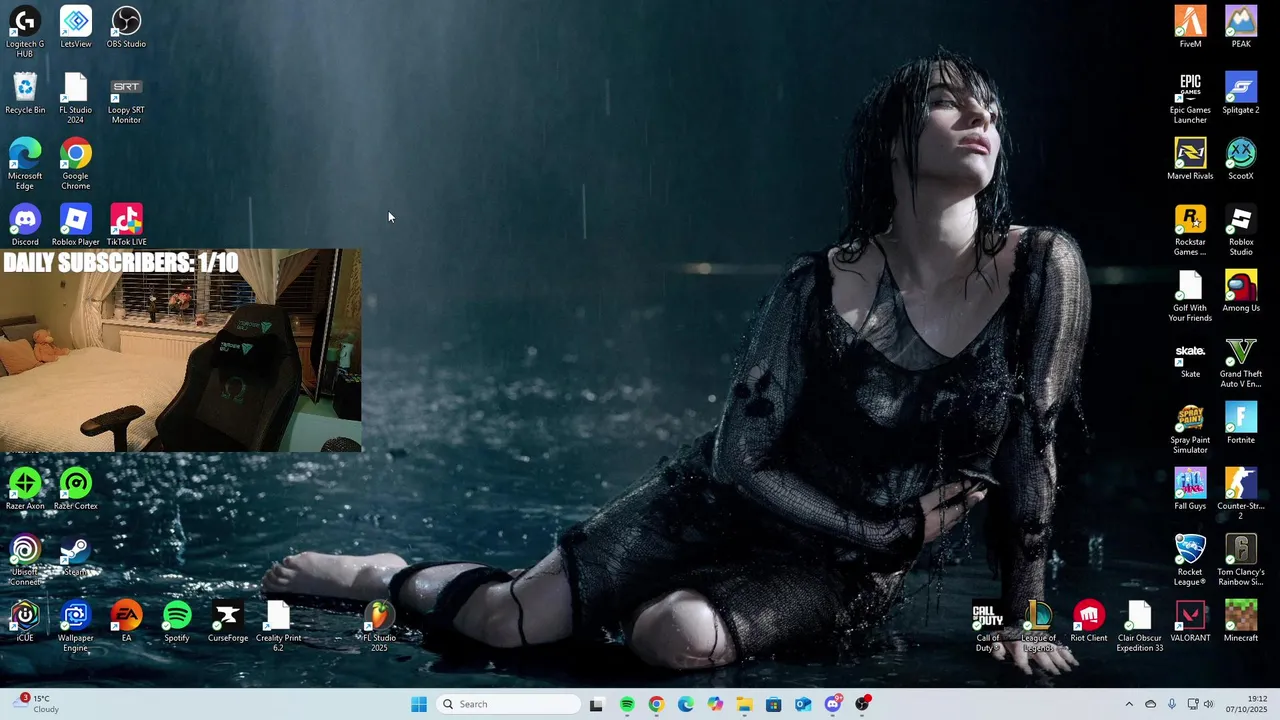Open the Windows Start menu

point(419,704)
